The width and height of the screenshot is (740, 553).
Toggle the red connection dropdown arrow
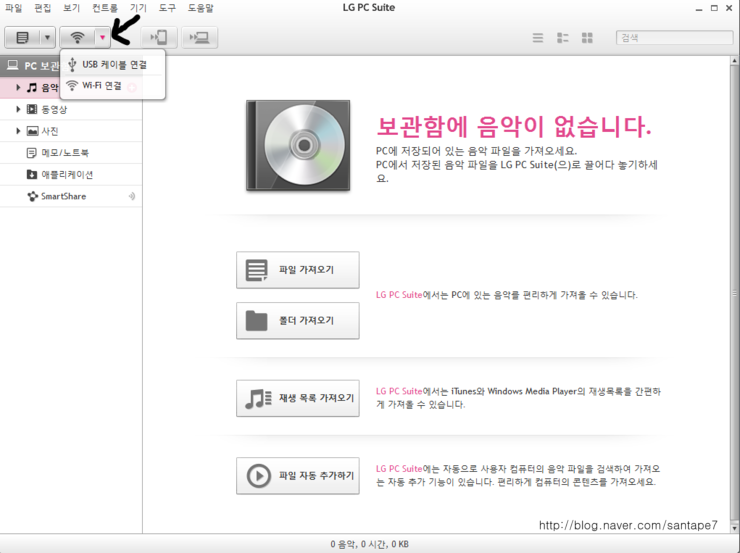[102, 37]
